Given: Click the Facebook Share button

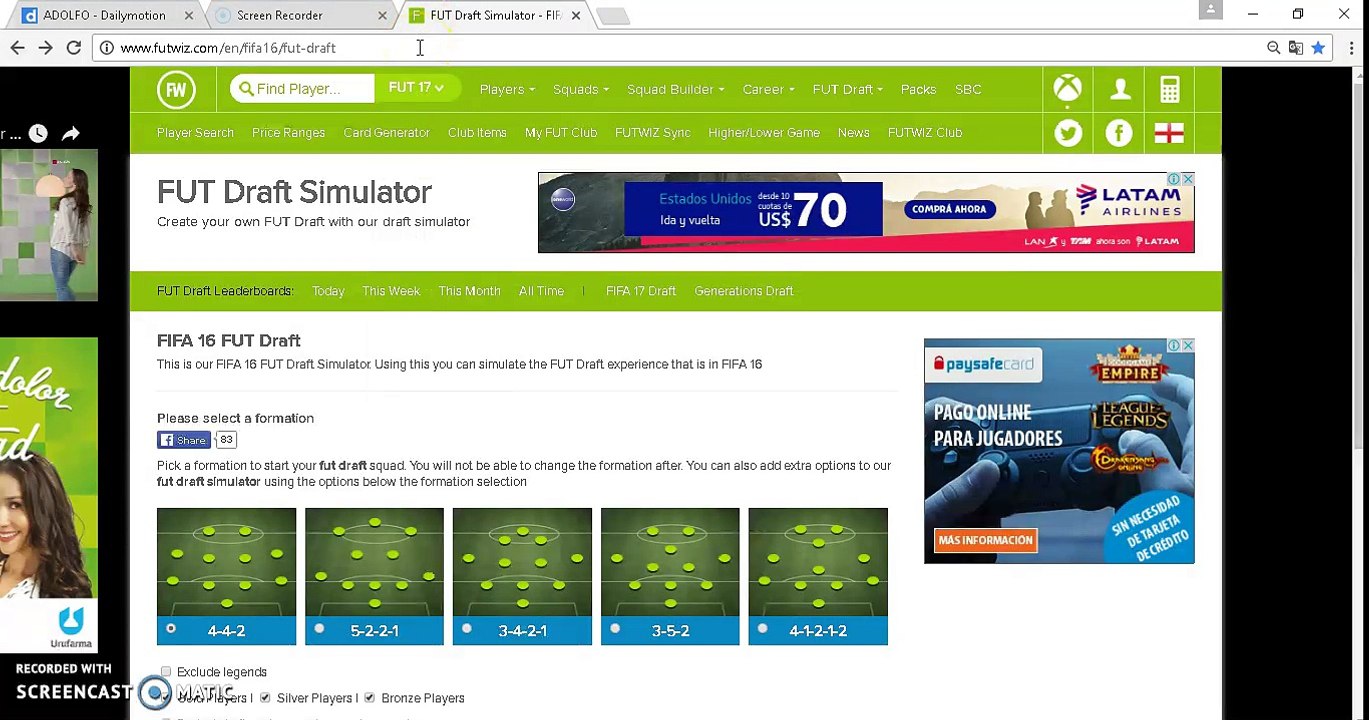Looking at the screenshot, I should tap(183, 440).
